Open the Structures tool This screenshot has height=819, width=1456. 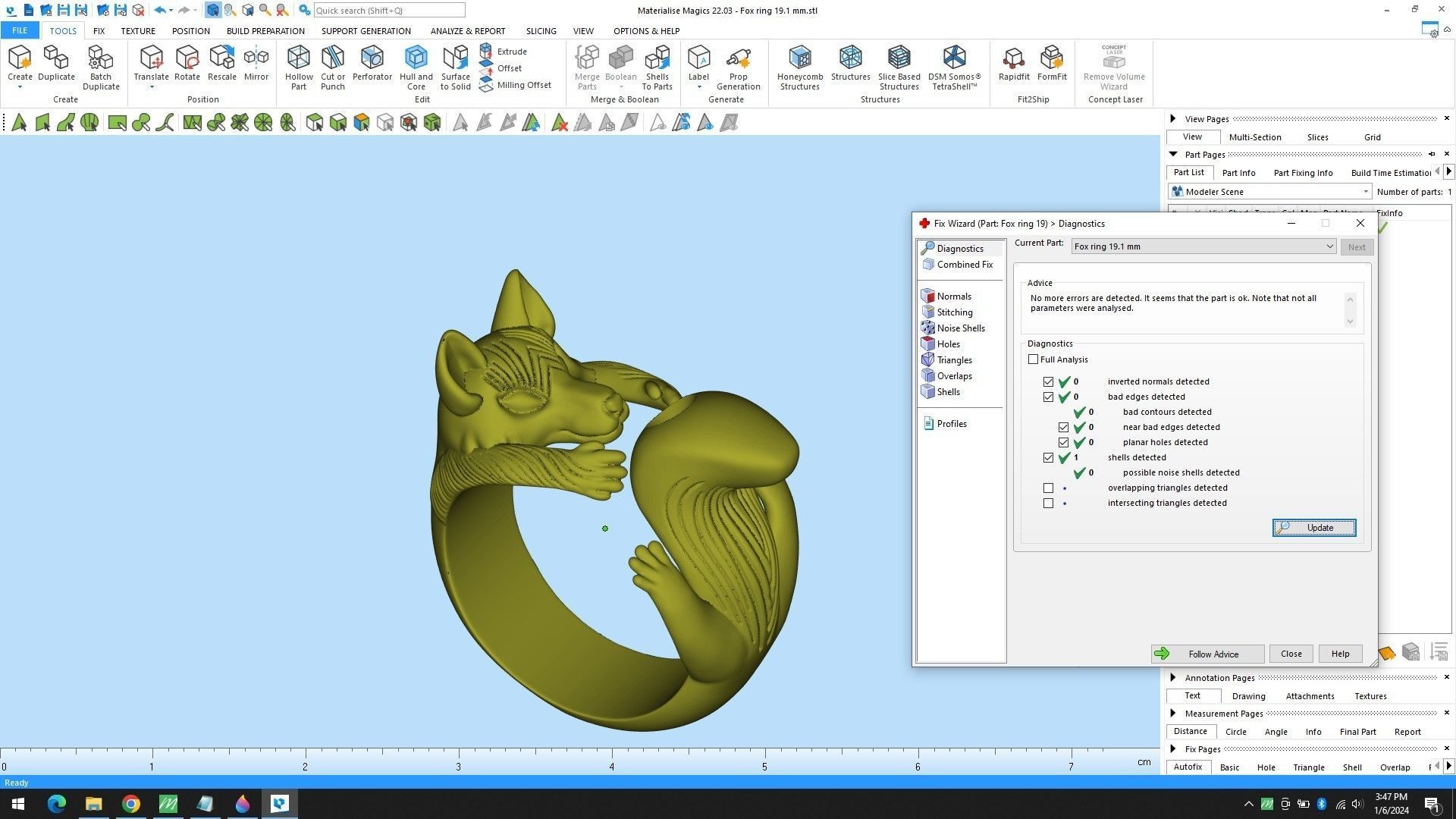click(850, 63)
